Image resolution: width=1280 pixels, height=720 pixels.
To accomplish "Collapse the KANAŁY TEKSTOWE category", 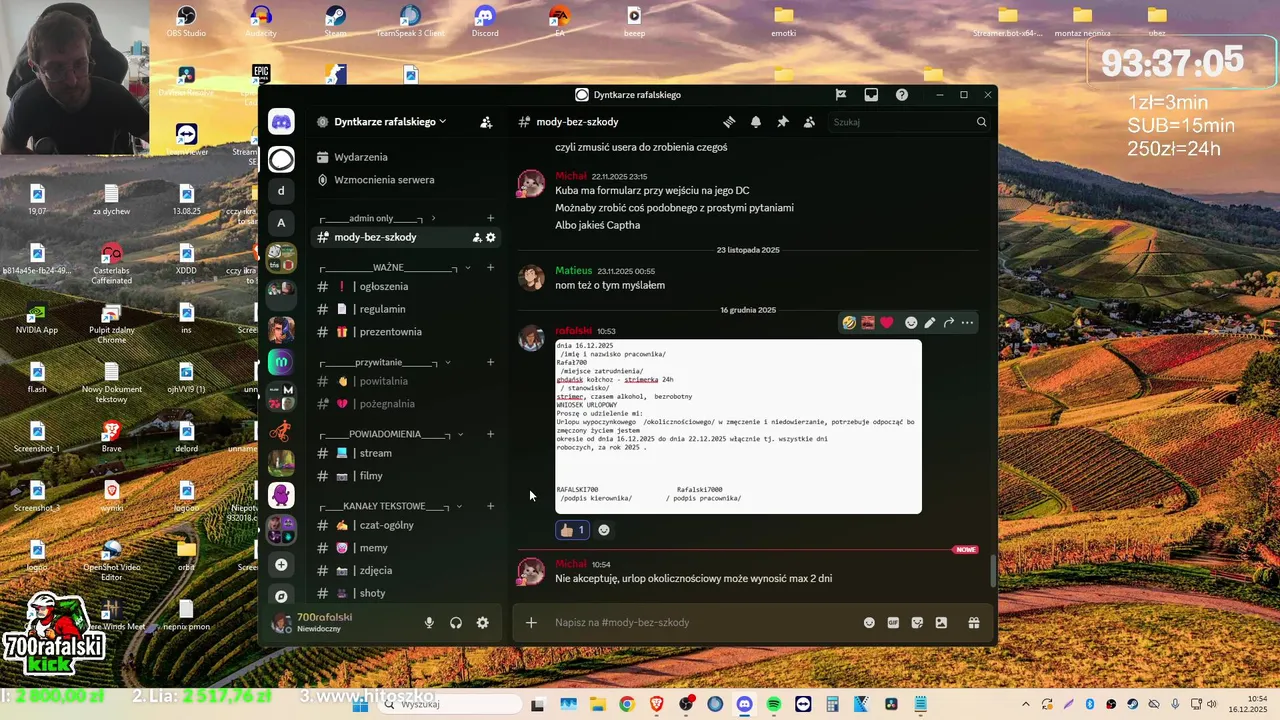I will click(391, 507).
